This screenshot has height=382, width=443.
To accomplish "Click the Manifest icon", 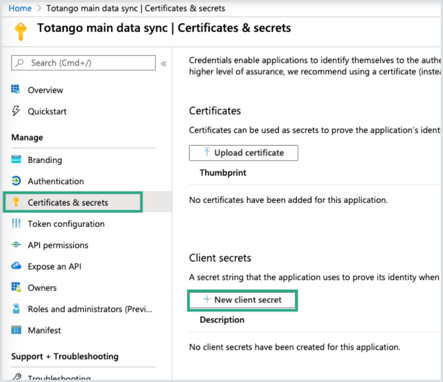I will [x=16, y=330].
